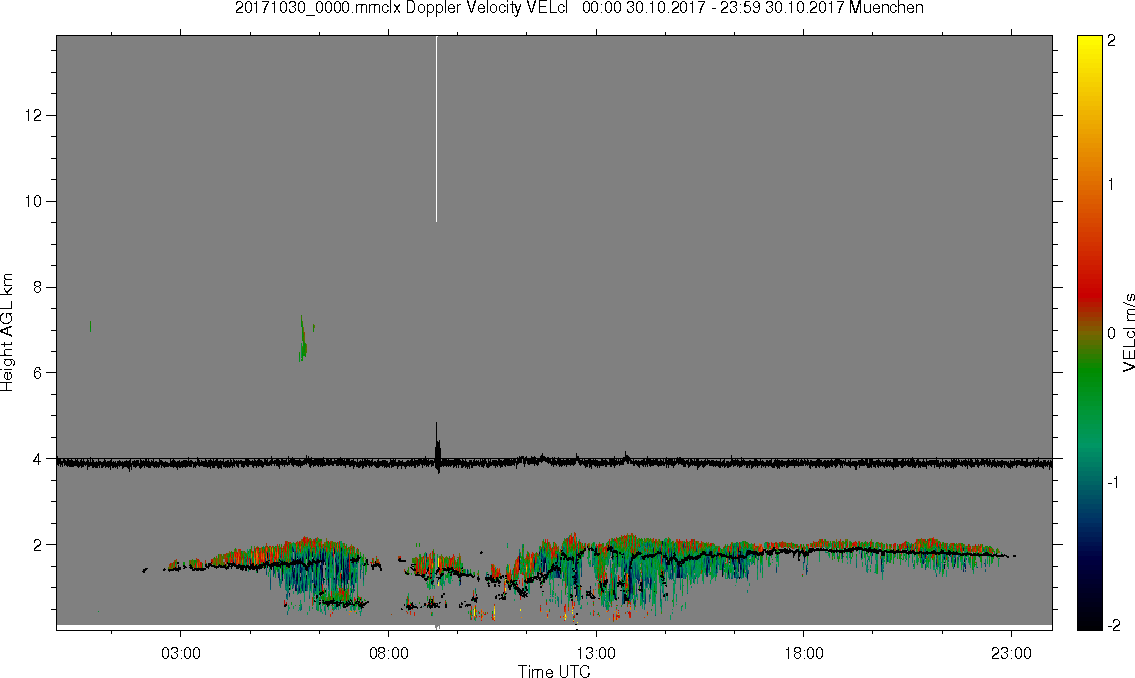Click the '08:00' time axis label
This screenshot has width=1135, height=678.
(x=389, y=653)
